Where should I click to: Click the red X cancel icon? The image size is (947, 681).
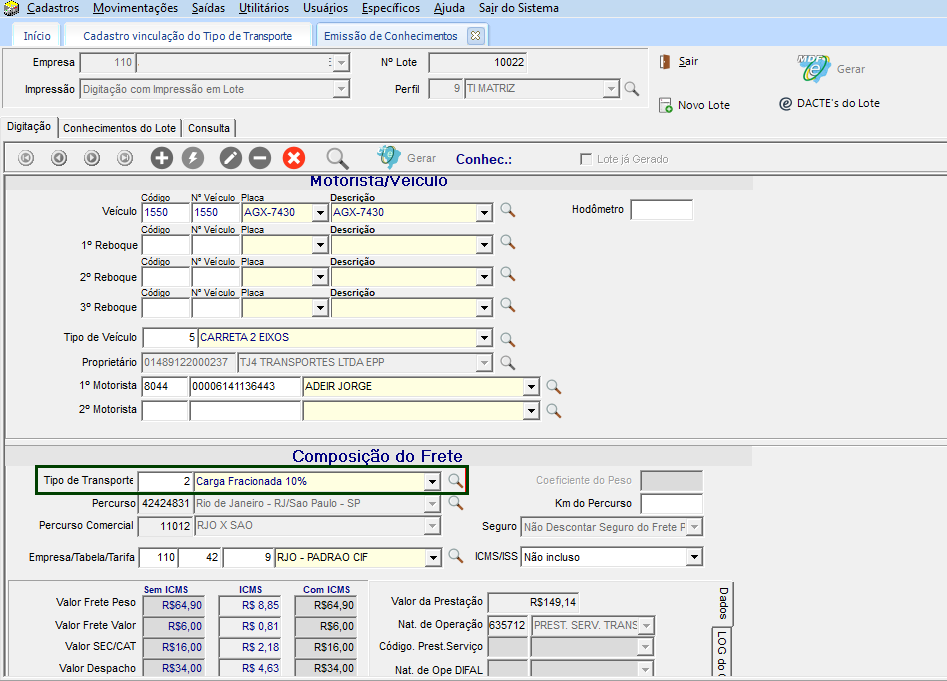(x=293, y=158)
